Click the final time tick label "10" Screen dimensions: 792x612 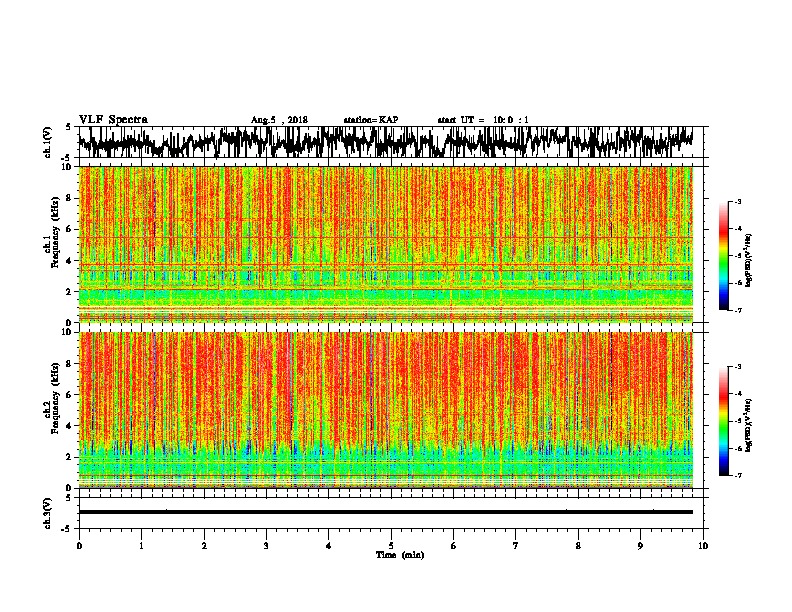[x=703, y=546]
